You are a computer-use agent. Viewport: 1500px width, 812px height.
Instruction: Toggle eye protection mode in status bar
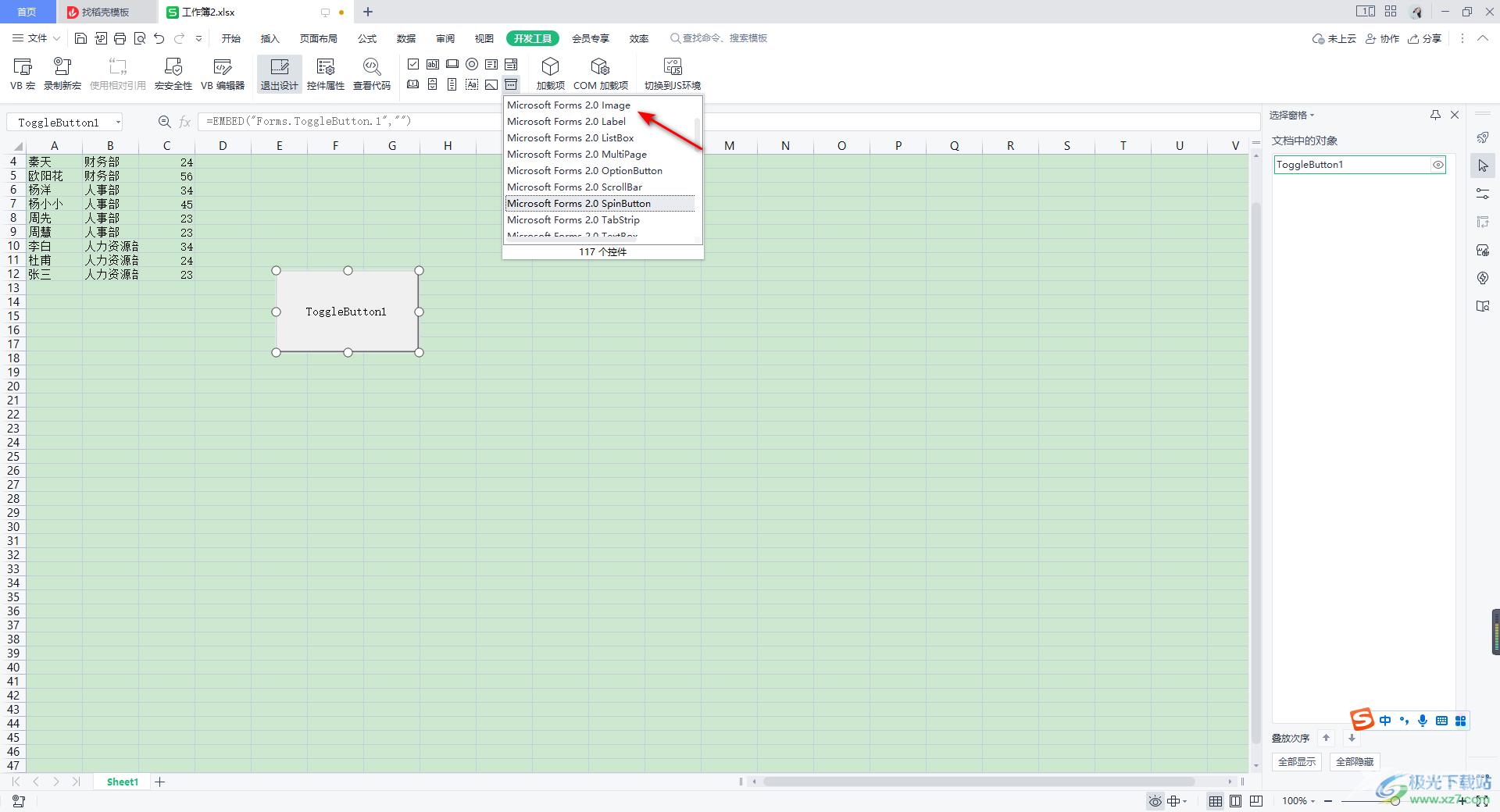[1155, 801]
